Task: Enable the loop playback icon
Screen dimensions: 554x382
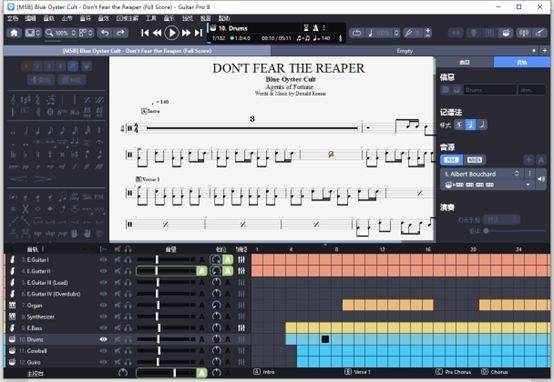Action: [x=357, y=33]
